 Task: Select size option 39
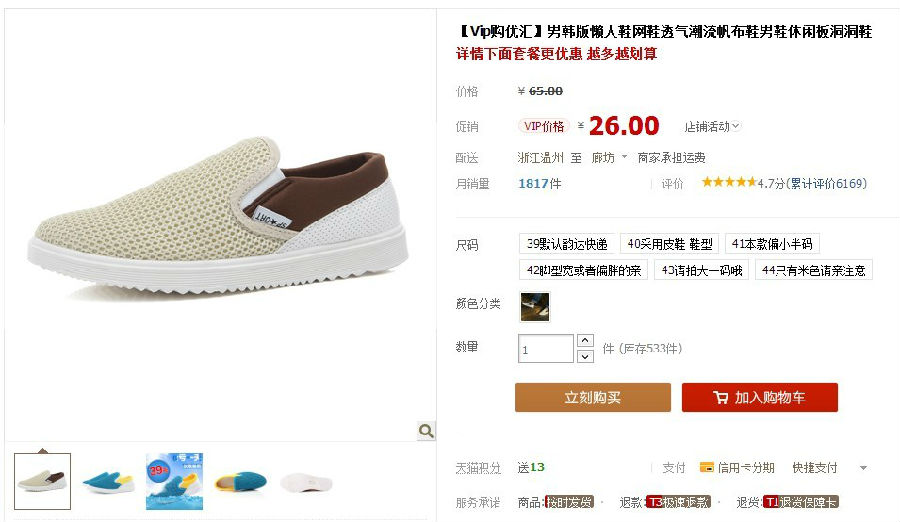click(x=567, y=244)
